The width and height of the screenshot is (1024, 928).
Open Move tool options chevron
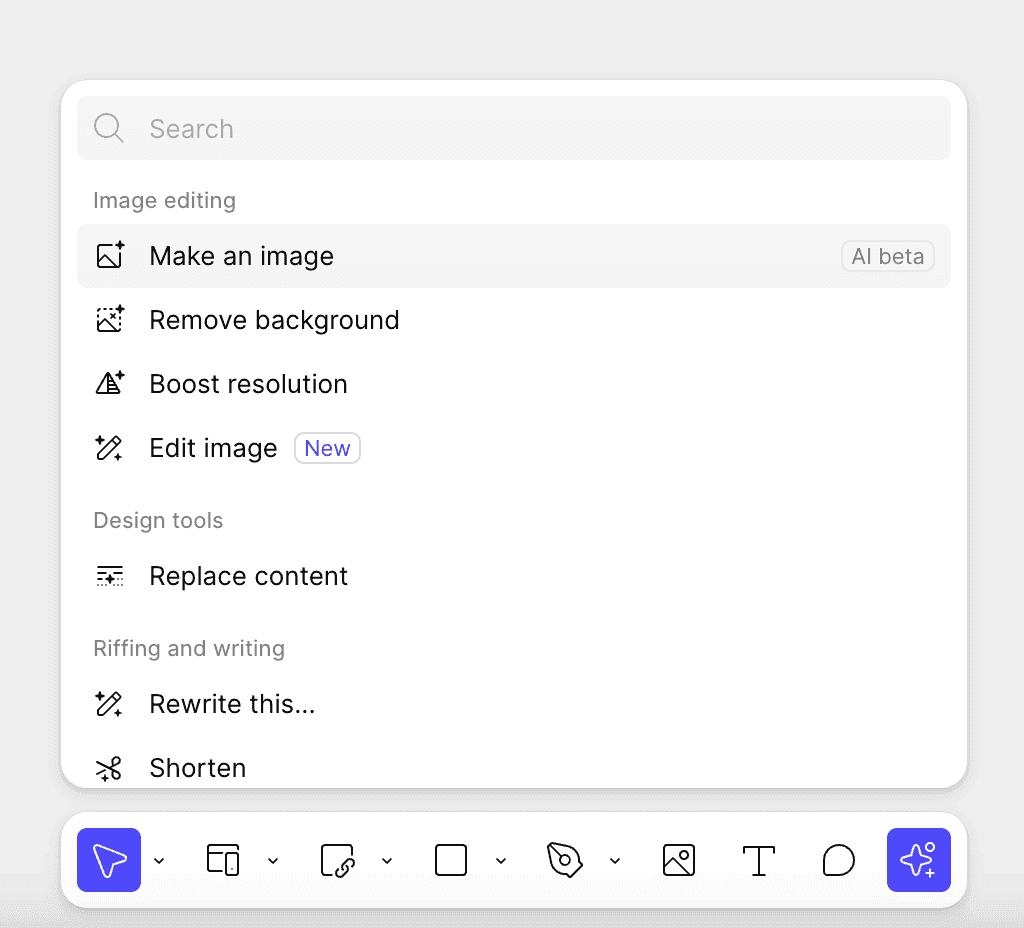pos(159,861)
